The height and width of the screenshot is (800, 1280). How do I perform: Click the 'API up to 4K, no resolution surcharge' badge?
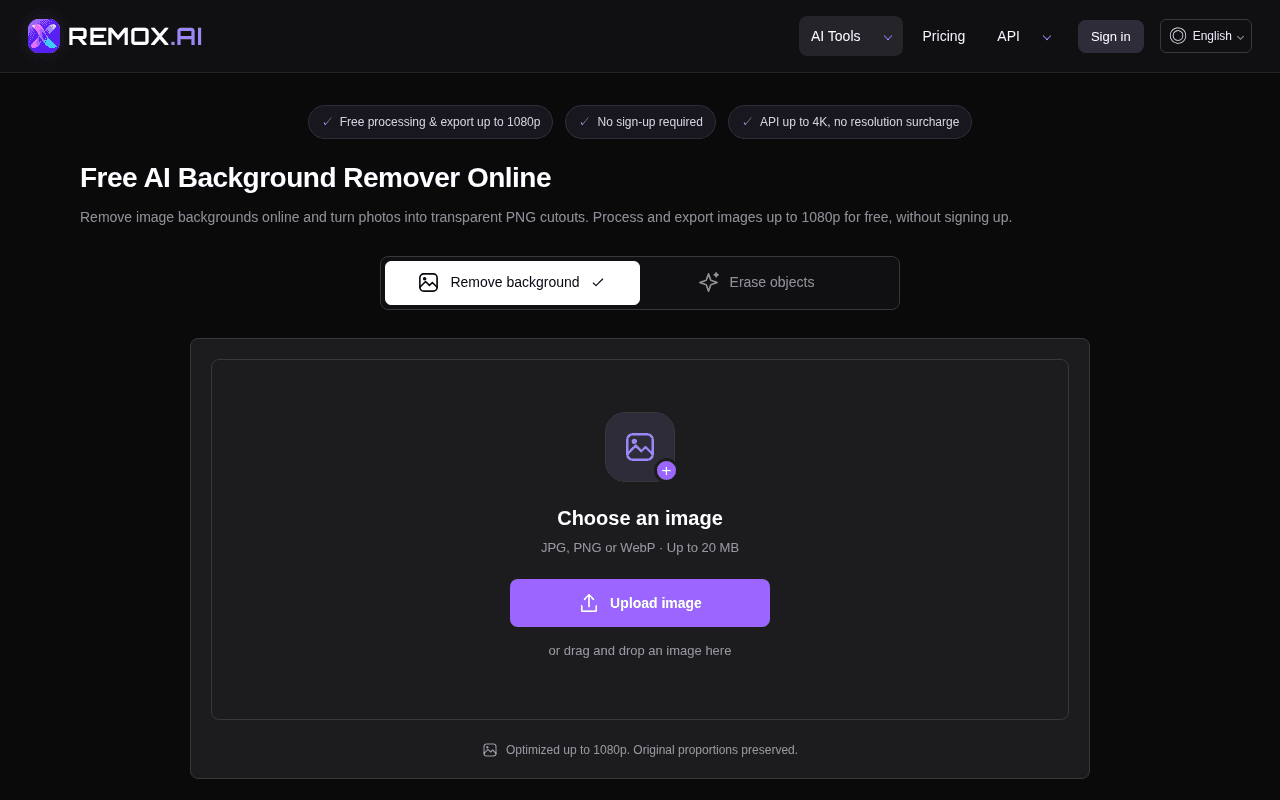pyautogui.click(x=850, y=122)
